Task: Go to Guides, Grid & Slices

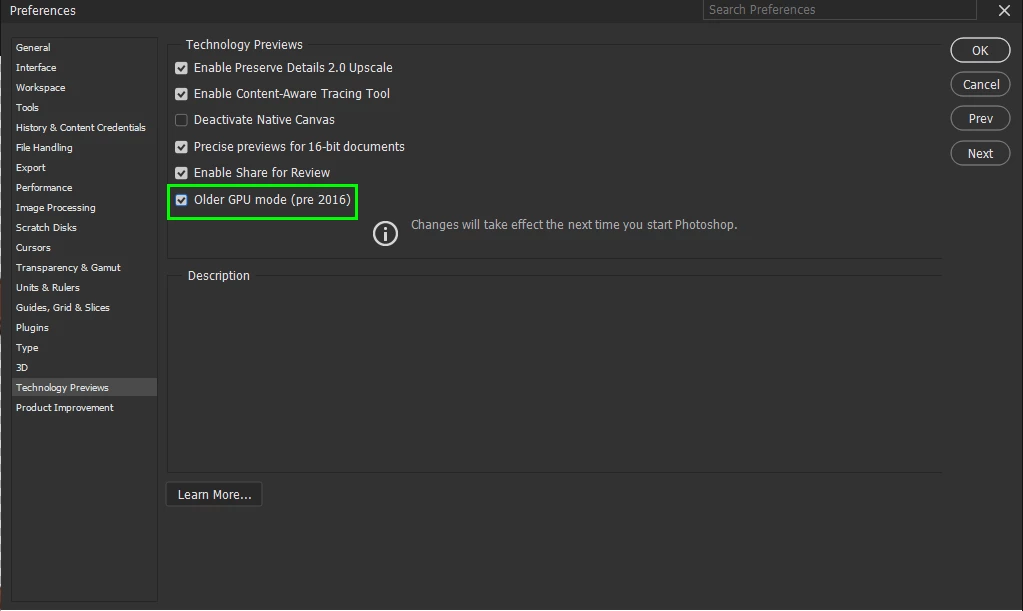Action: tap(84, 308)
